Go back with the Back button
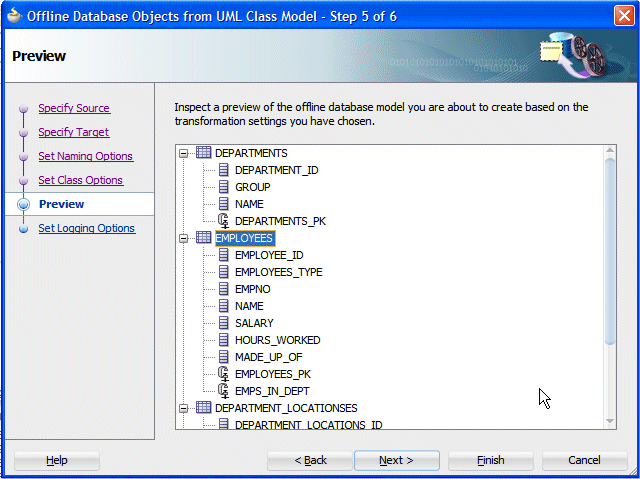Viewport: 640px width, 479px height. pyautogui.click(x=310, y=460)
